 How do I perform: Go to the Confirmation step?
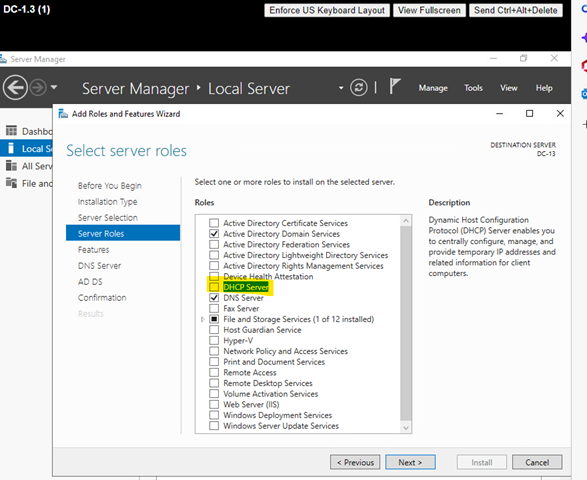[x=102, y=298]
